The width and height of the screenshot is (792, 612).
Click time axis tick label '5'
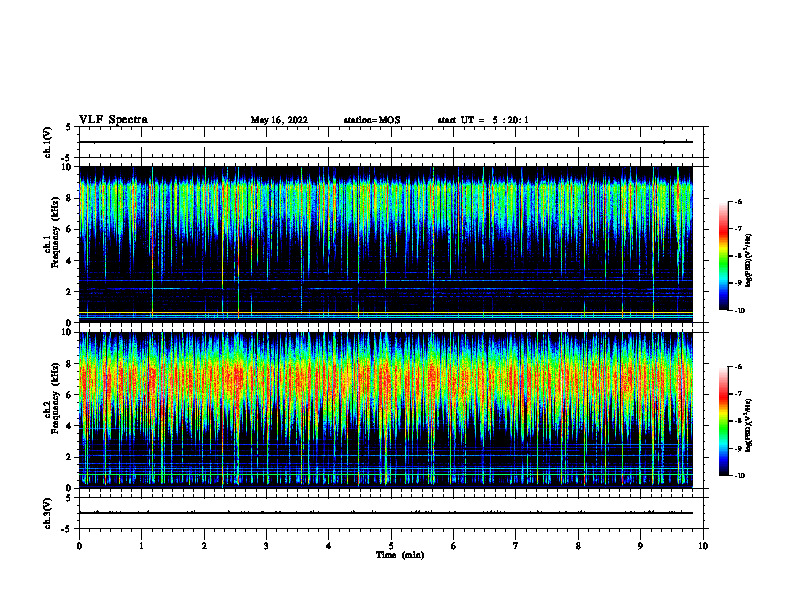click(x=391, y=546)
